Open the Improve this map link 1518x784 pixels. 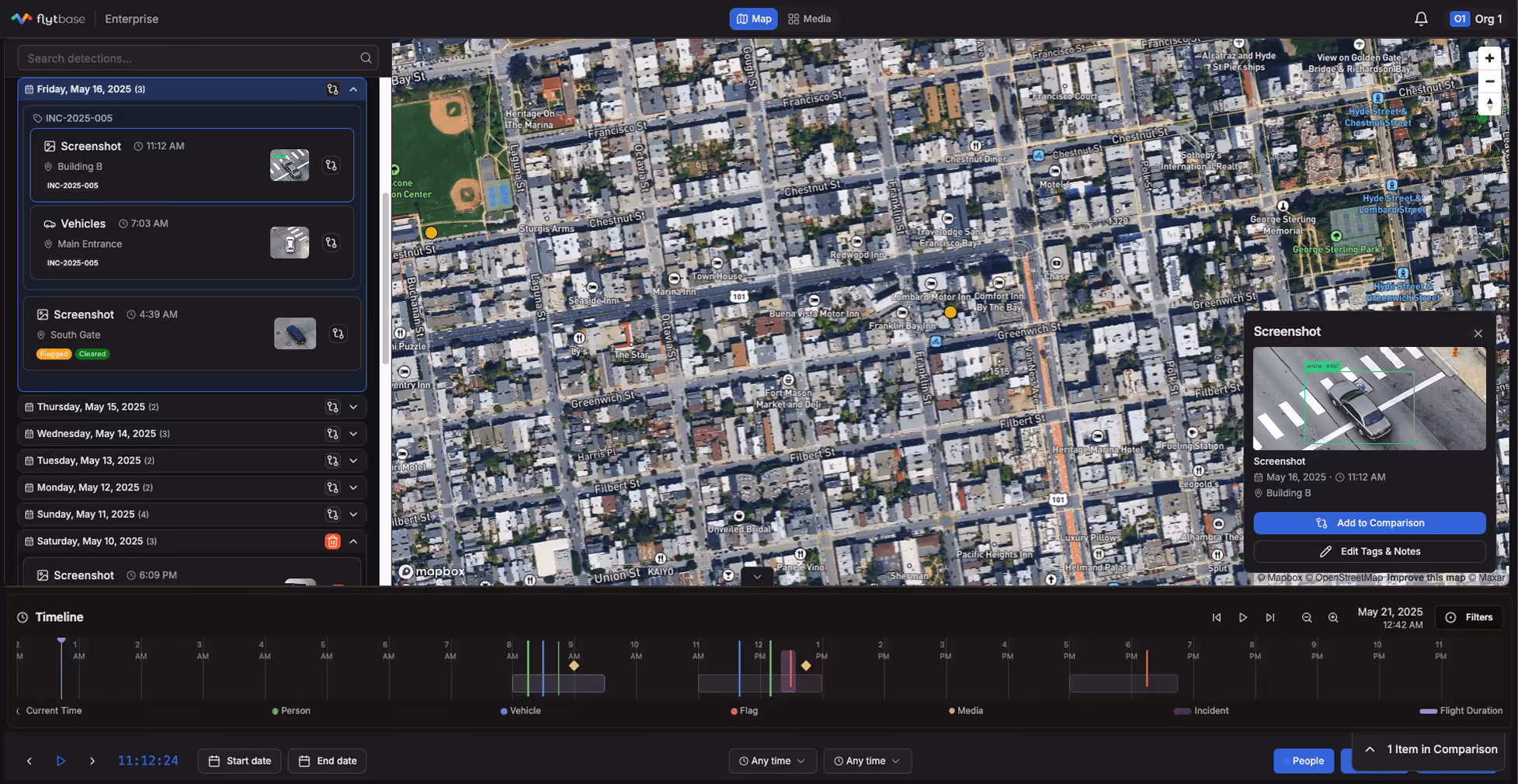pos(1426,578)
